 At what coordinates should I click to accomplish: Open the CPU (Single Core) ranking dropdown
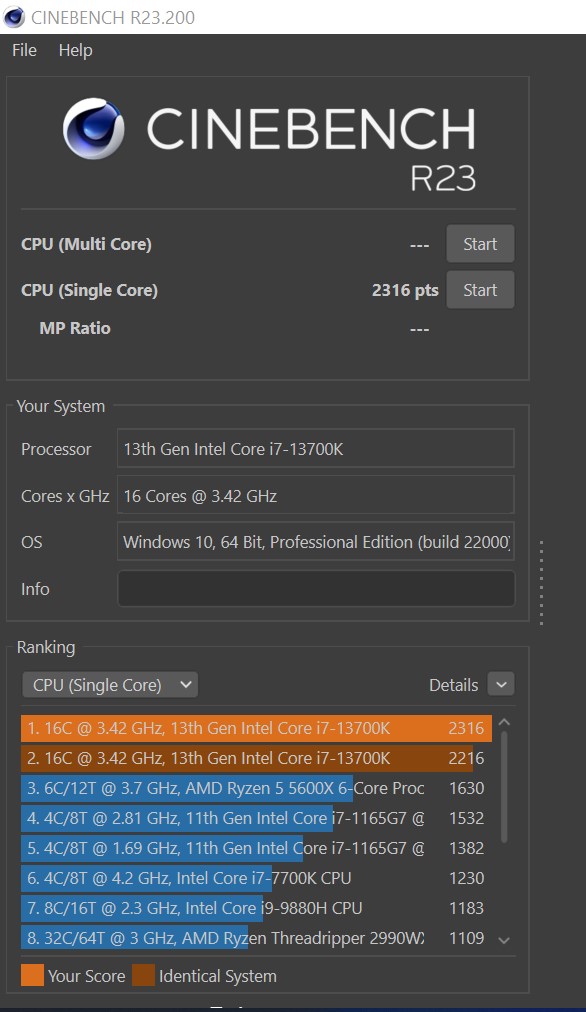coord(110,685)
